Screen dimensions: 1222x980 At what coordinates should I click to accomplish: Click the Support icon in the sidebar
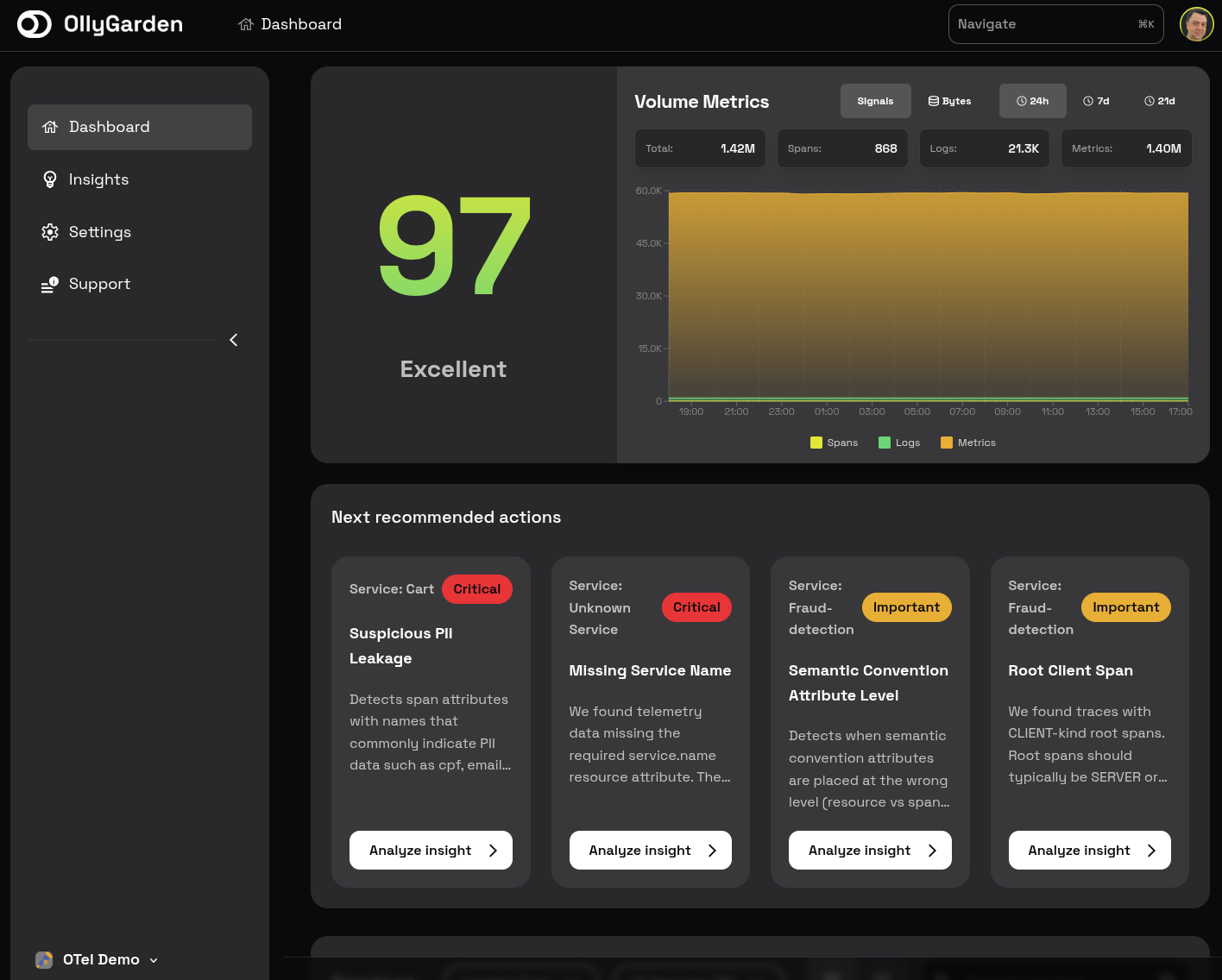tap(50, 283)
